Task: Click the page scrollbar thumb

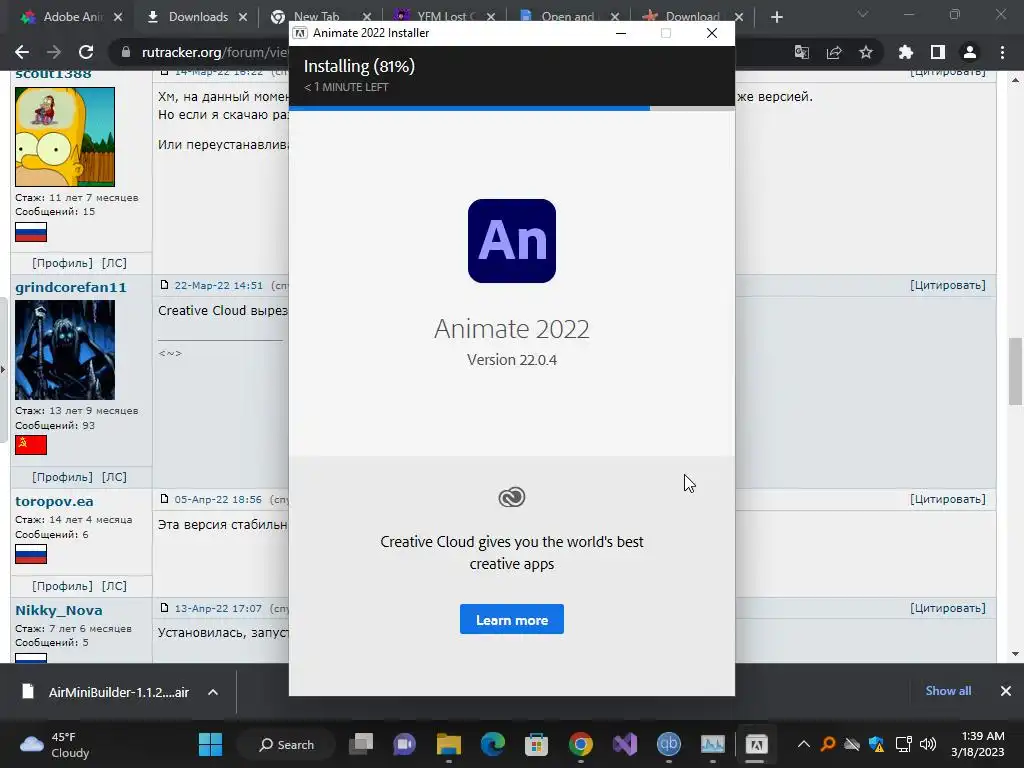Action: pyautogui.click(x=1015, y=371)
